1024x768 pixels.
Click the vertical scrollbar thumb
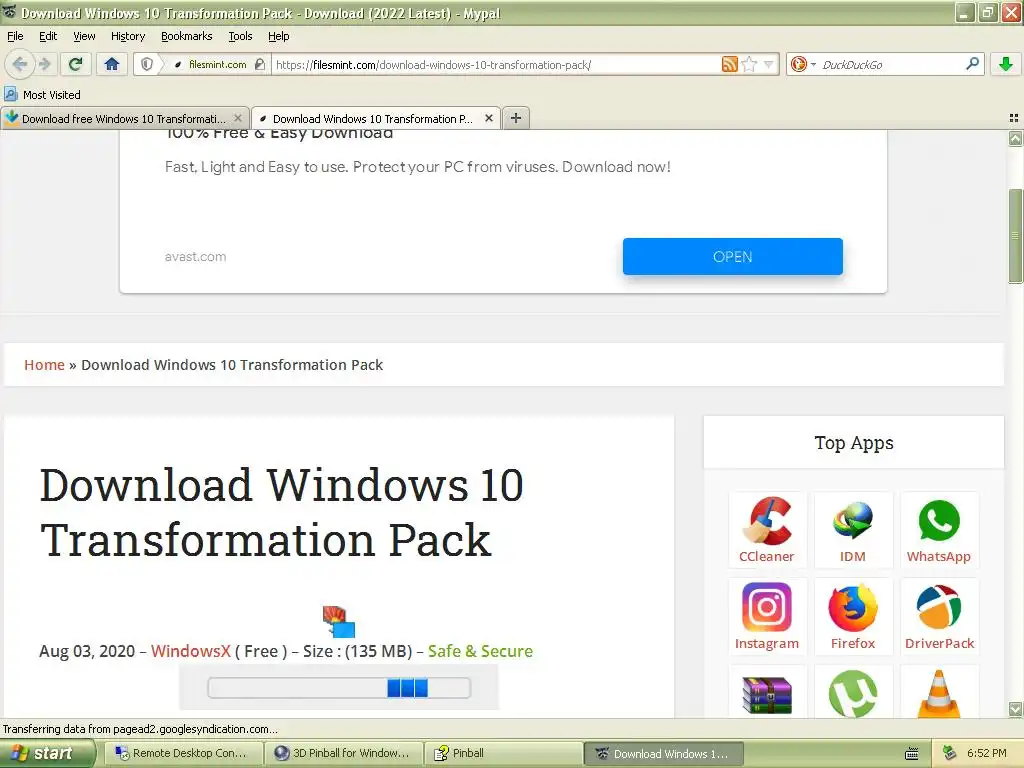coord(1016,236)
